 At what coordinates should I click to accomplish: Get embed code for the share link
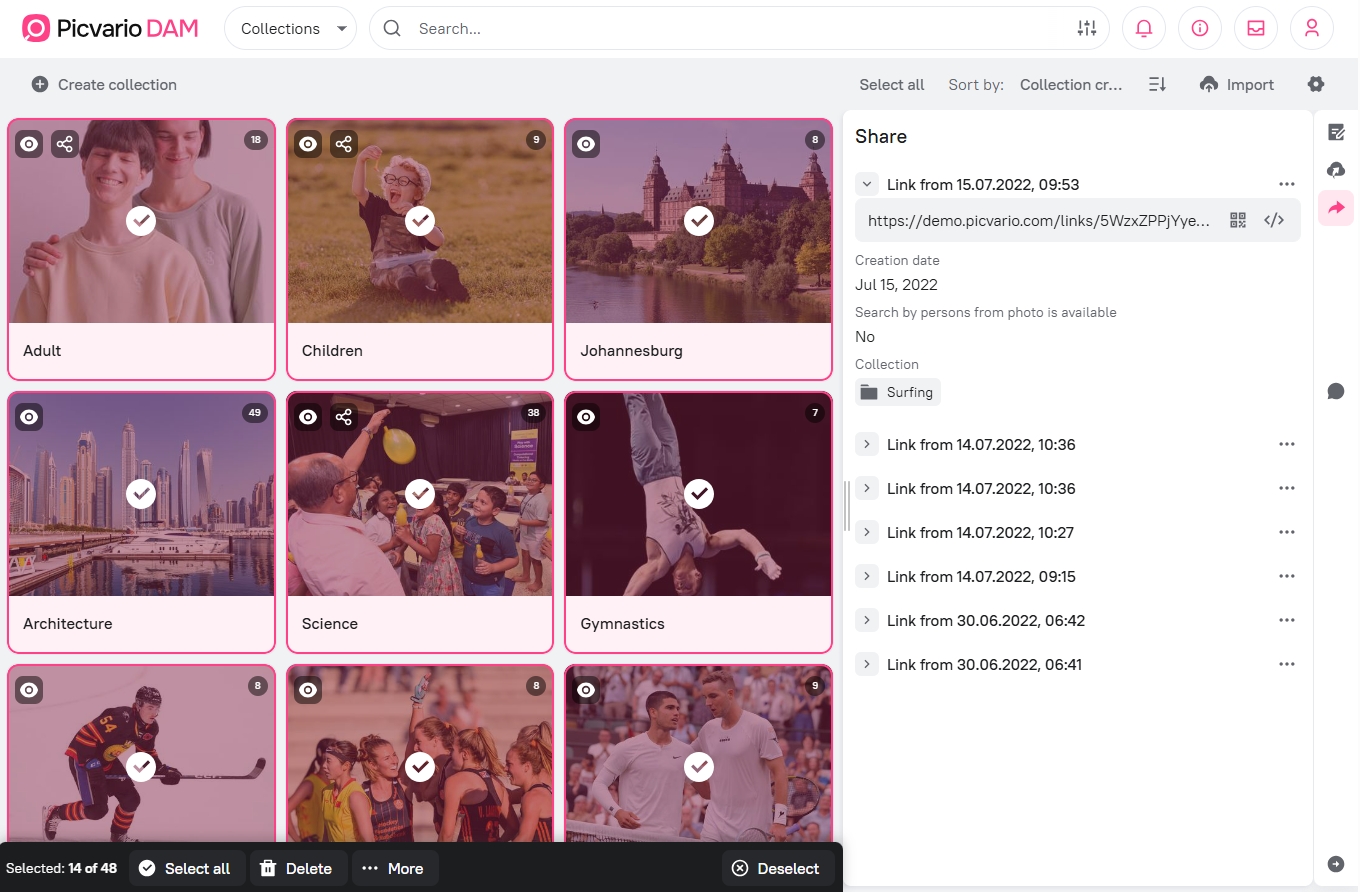click(x=1274, y=221)
